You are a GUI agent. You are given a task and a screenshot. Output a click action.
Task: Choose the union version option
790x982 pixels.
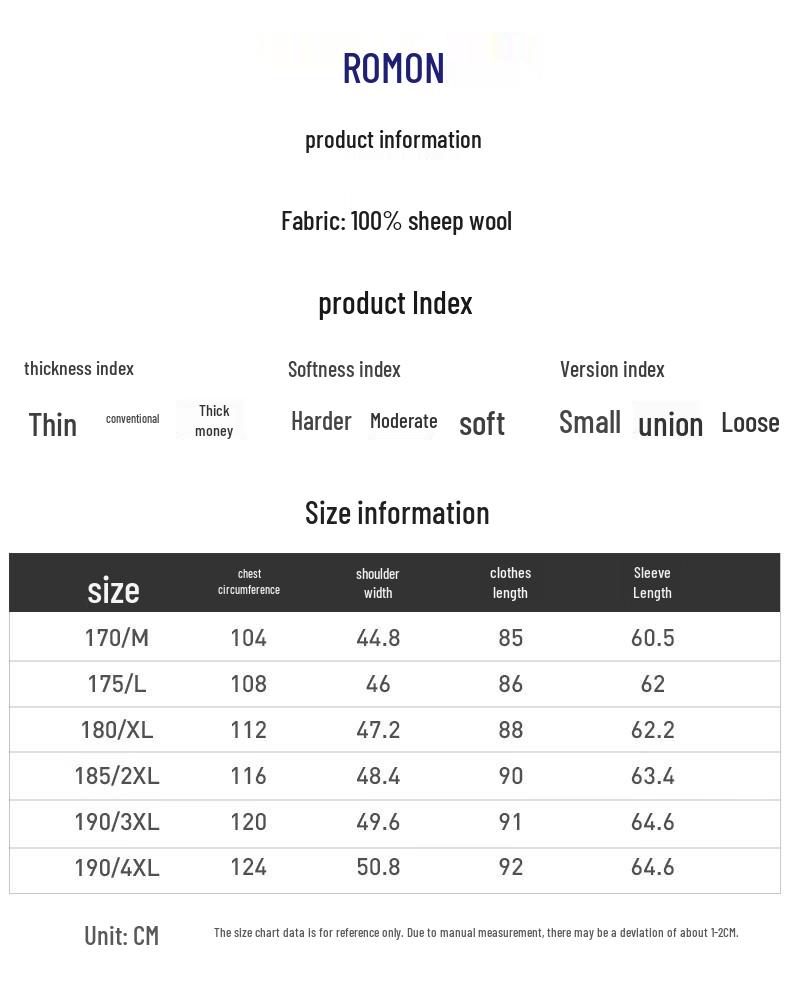(x=670, y=424)
